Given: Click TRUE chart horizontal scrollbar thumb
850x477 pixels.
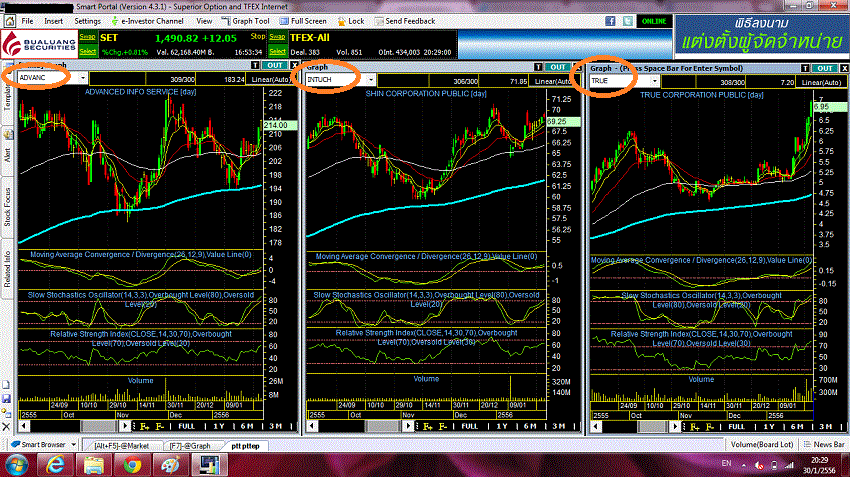Looking at the screenshot, I should [x=655, y=427].
